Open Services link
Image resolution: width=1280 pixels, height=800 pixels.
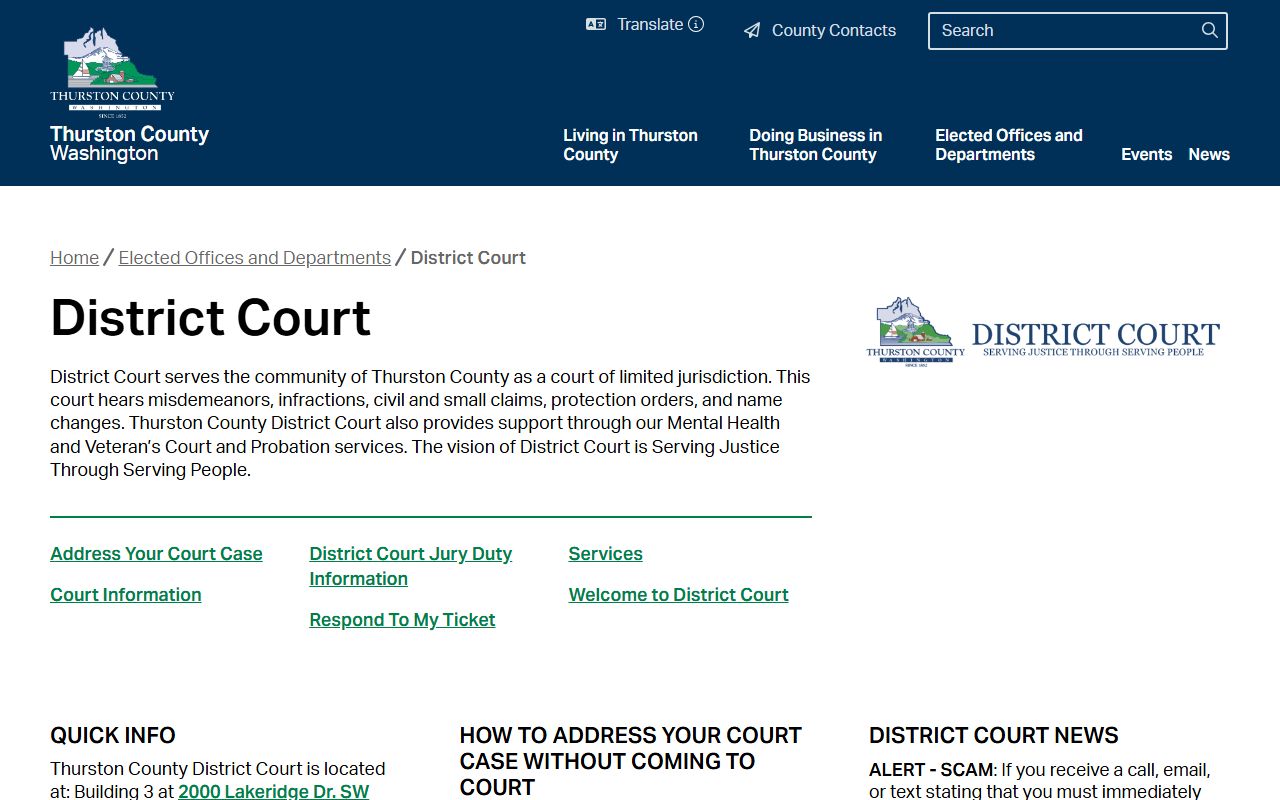(606, 554)
